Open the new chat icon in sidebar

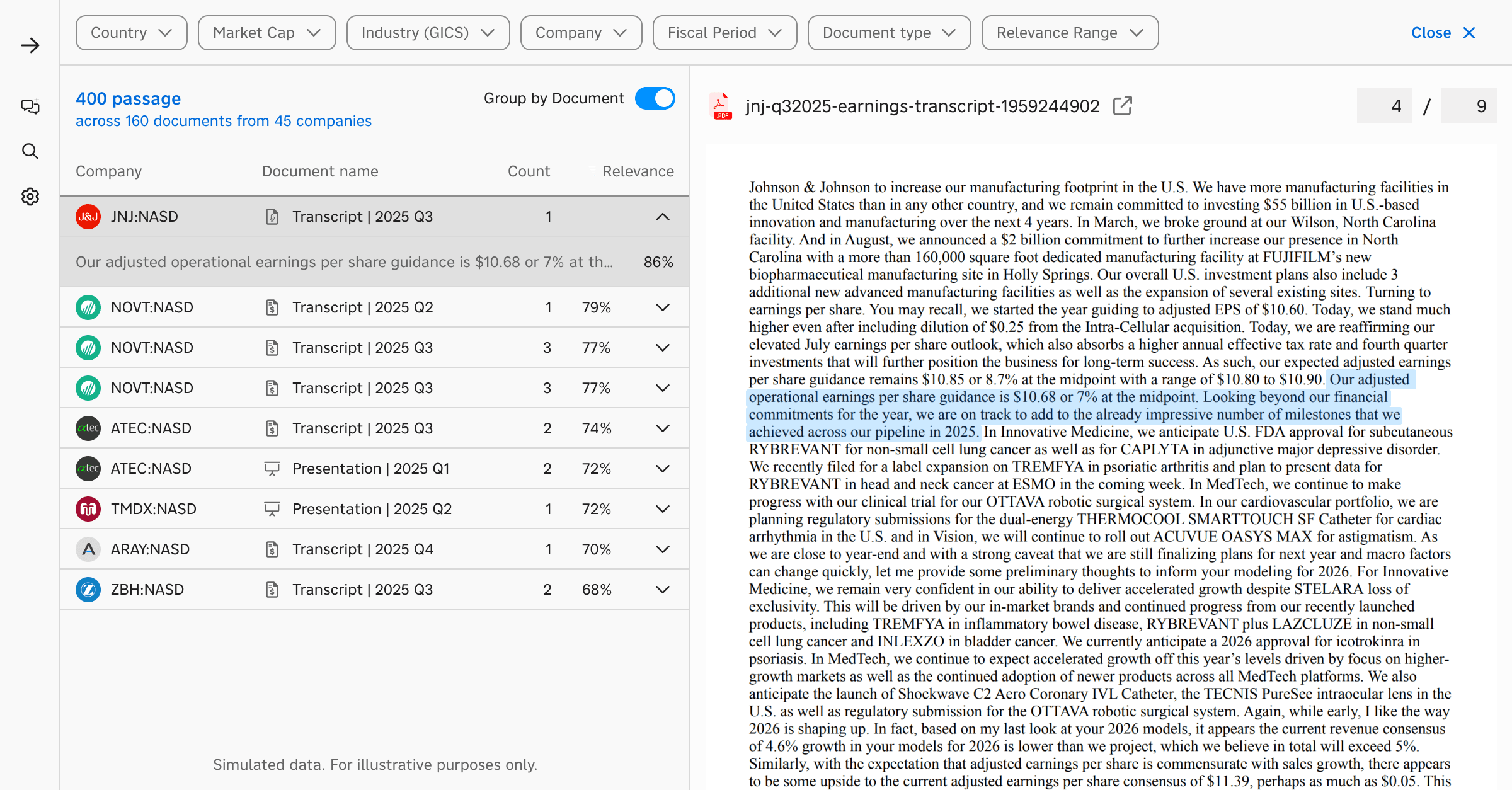[x=30, y=106]
